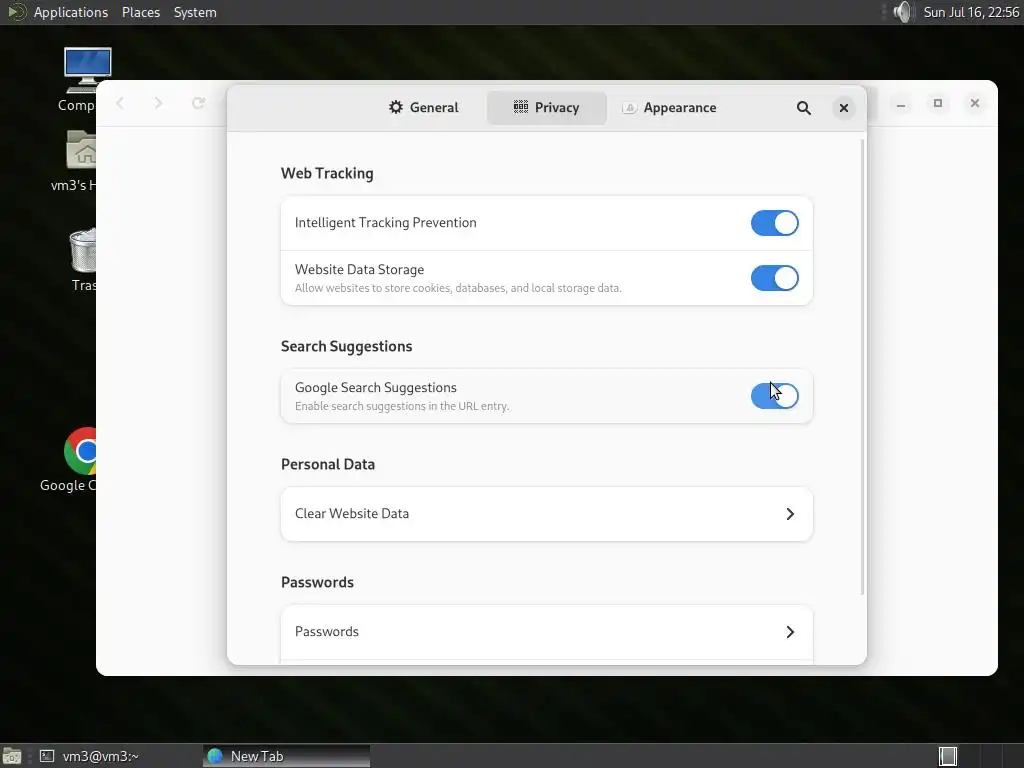Click the Privacy tab icon

tap(520, 107)
